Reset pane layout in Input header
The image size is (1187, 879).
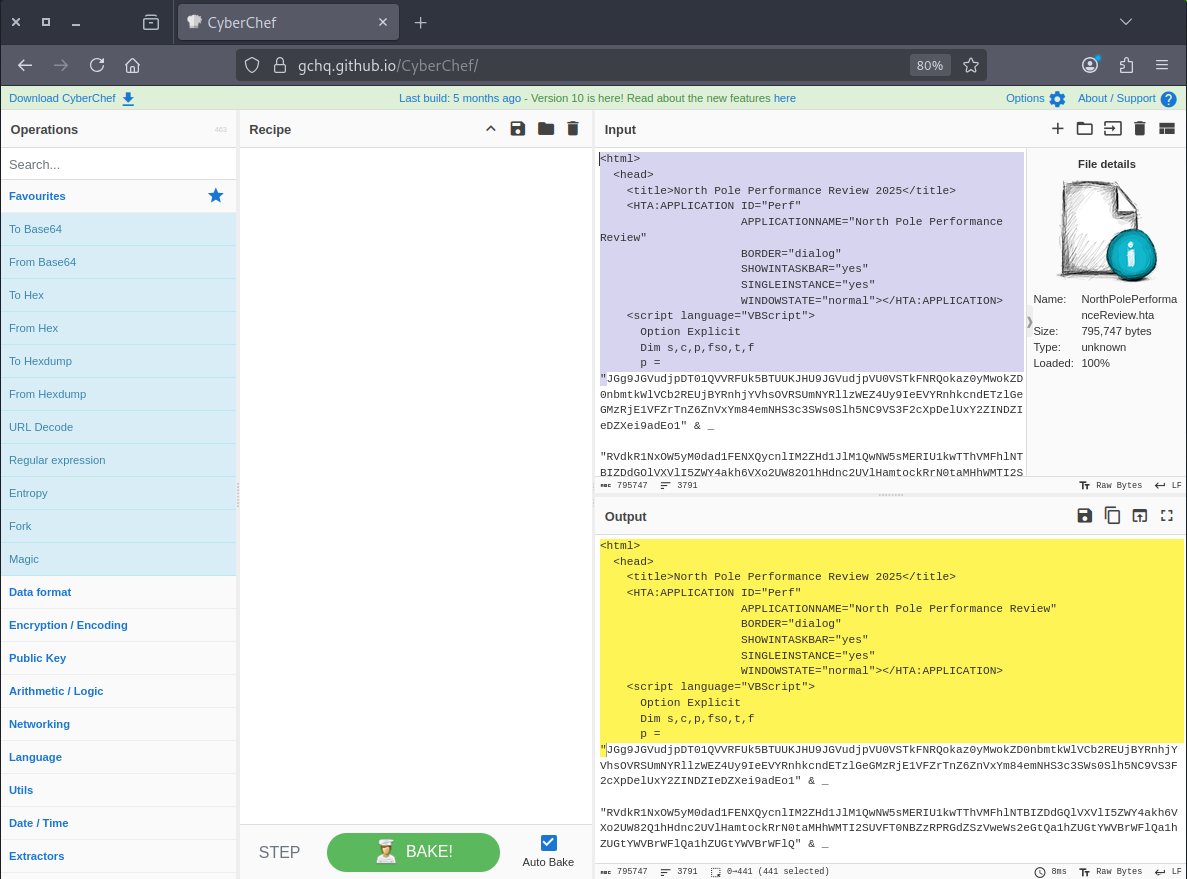click(1166, 128)
